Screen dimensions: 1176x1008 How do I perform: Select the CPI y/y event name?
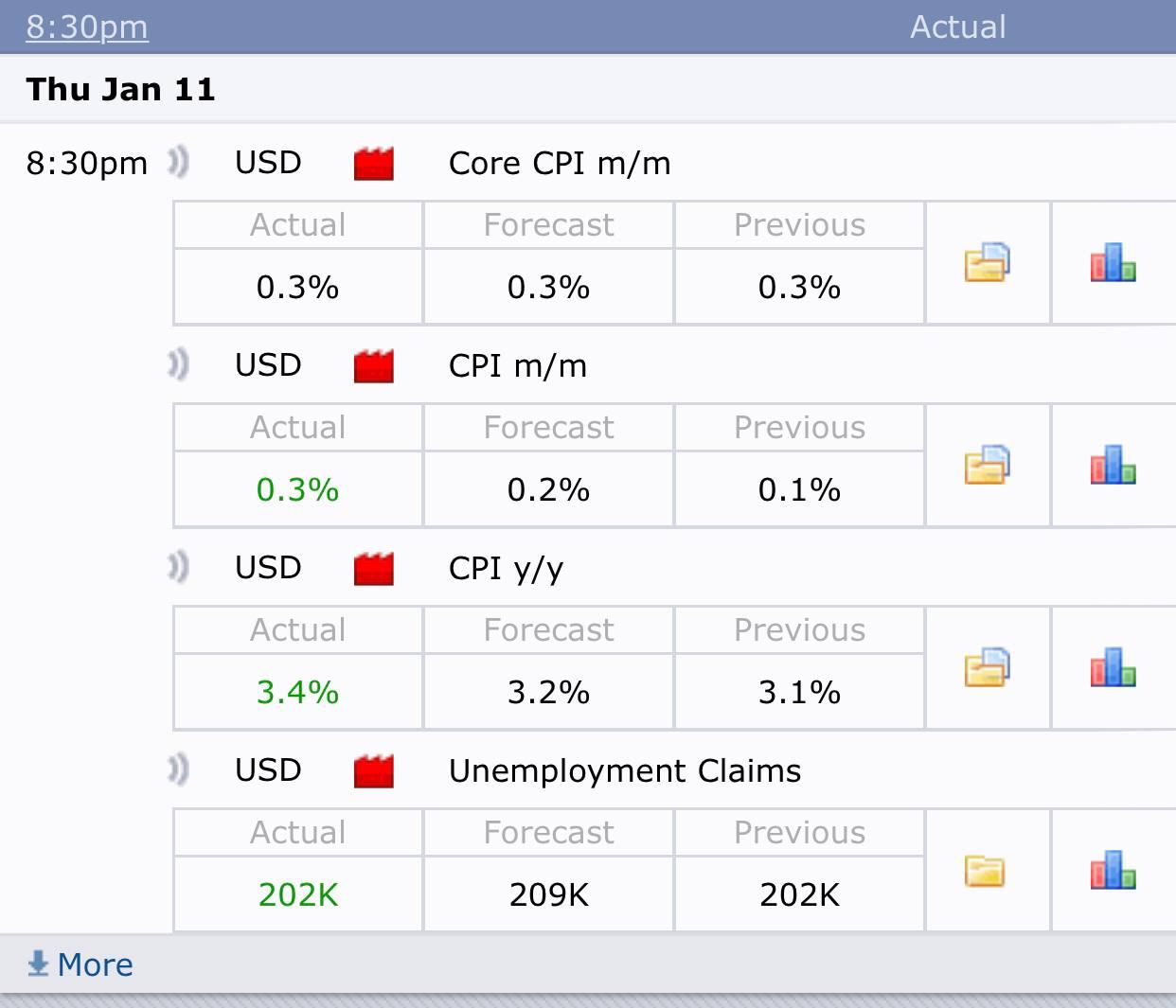pyautogui.click(x=506, y=568)
